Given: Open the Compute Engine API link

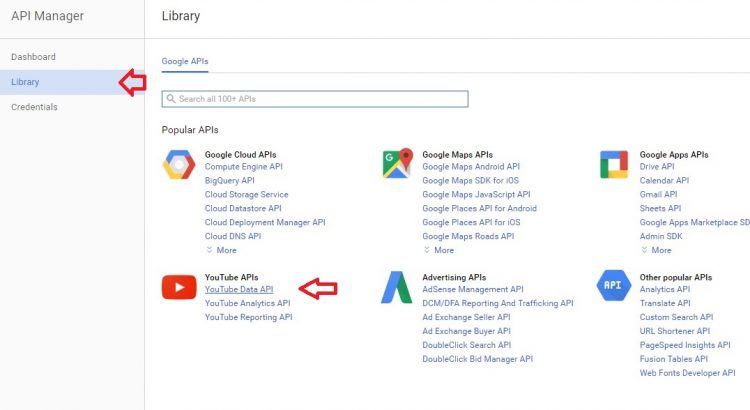Looking at the screenshot, I should (x=243, y=167).
